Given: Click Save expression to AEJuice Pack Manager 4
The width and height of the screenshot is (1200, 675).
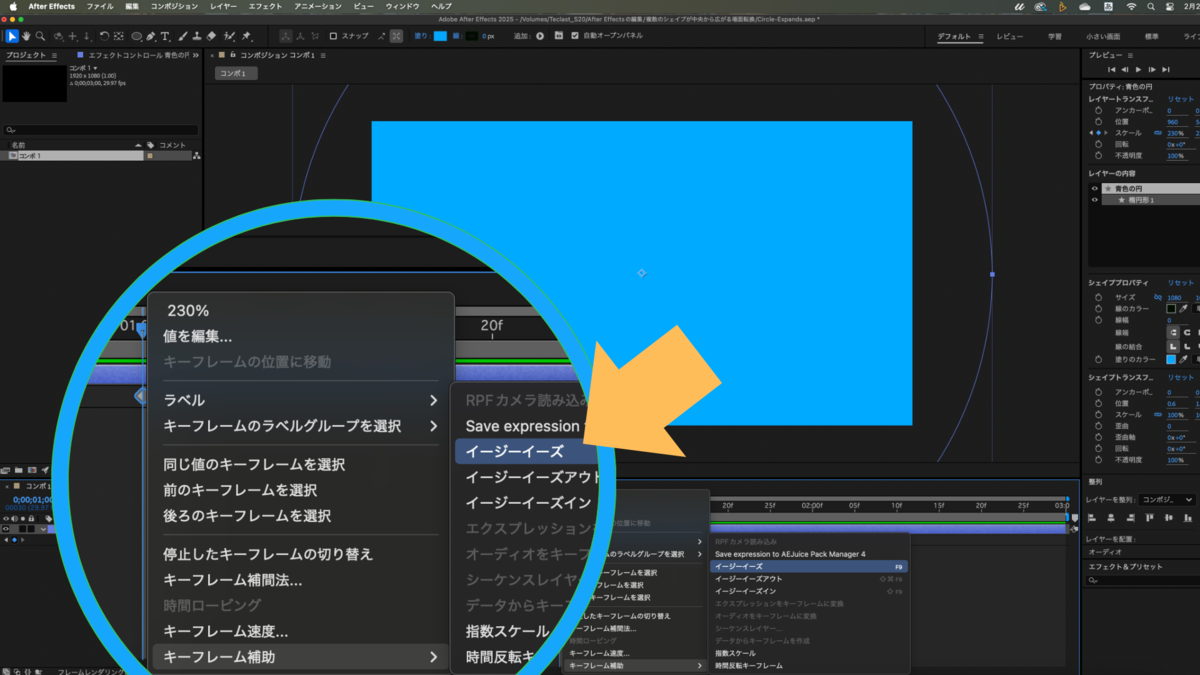Looking at the screenshot, I should (x=810, y=554).
